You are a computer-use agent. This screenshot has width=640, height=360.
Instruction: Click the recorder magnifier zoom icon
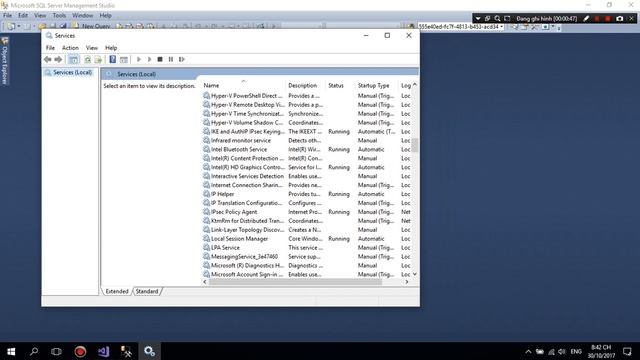click(497, 18)
